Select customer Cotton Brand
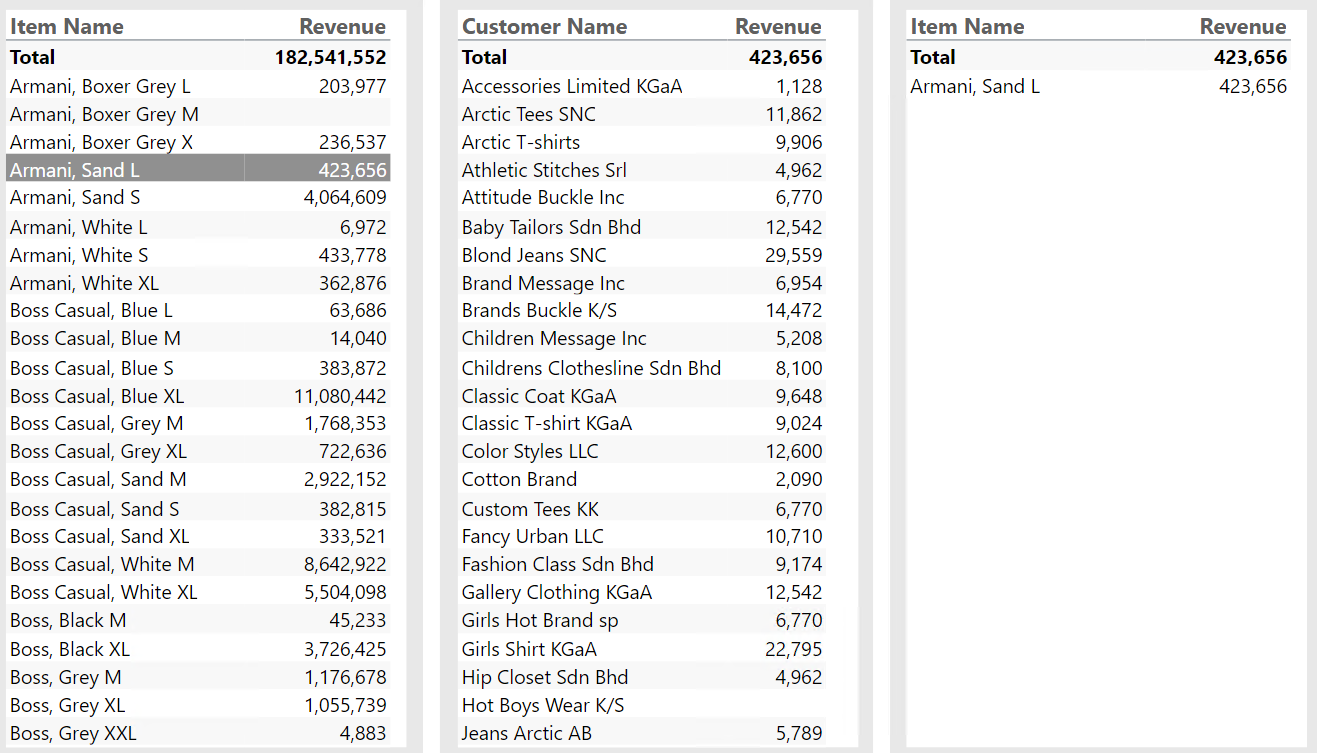 pos(519,479)
